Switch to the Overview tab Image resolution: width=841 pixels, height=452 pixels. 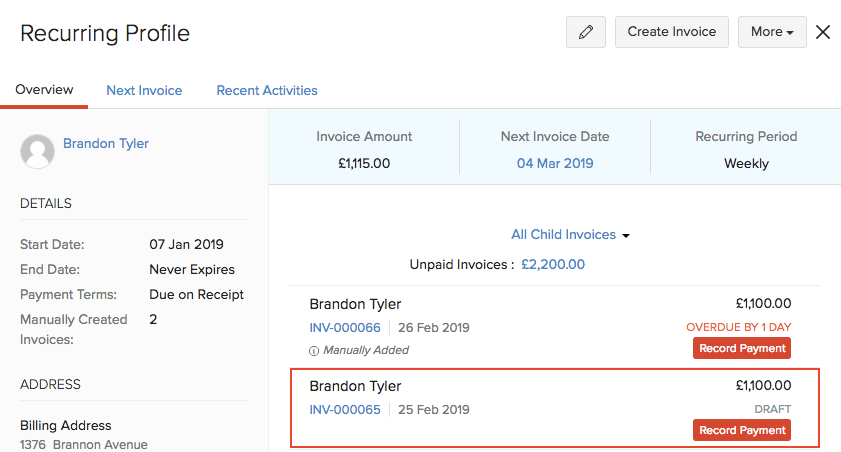[44, 90]
